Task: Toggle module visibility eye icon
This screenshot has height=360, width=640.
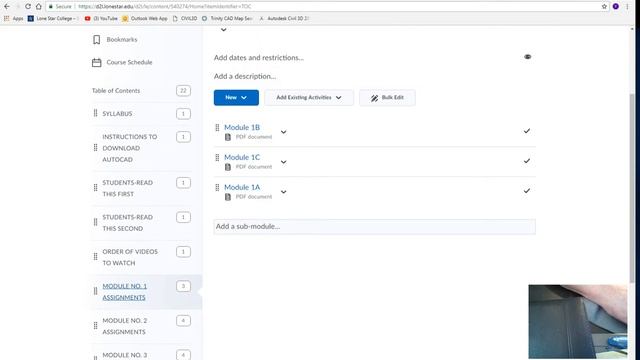Action: click(x=527, y=57)
